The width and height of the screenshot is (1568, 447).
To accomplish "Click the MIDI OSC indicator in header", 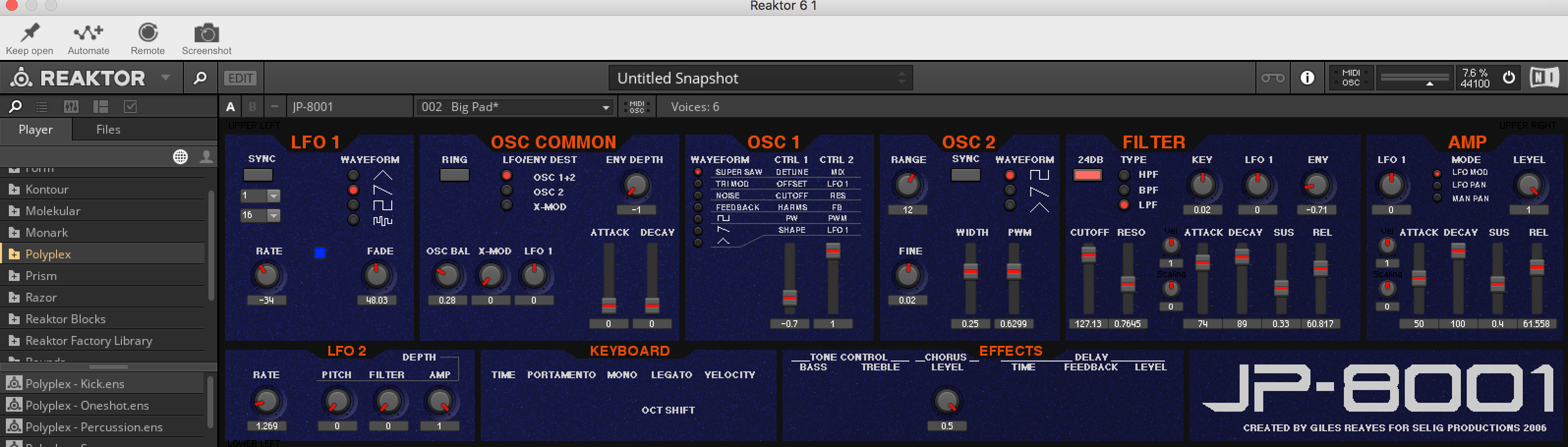I will (x=1350, y=78).
